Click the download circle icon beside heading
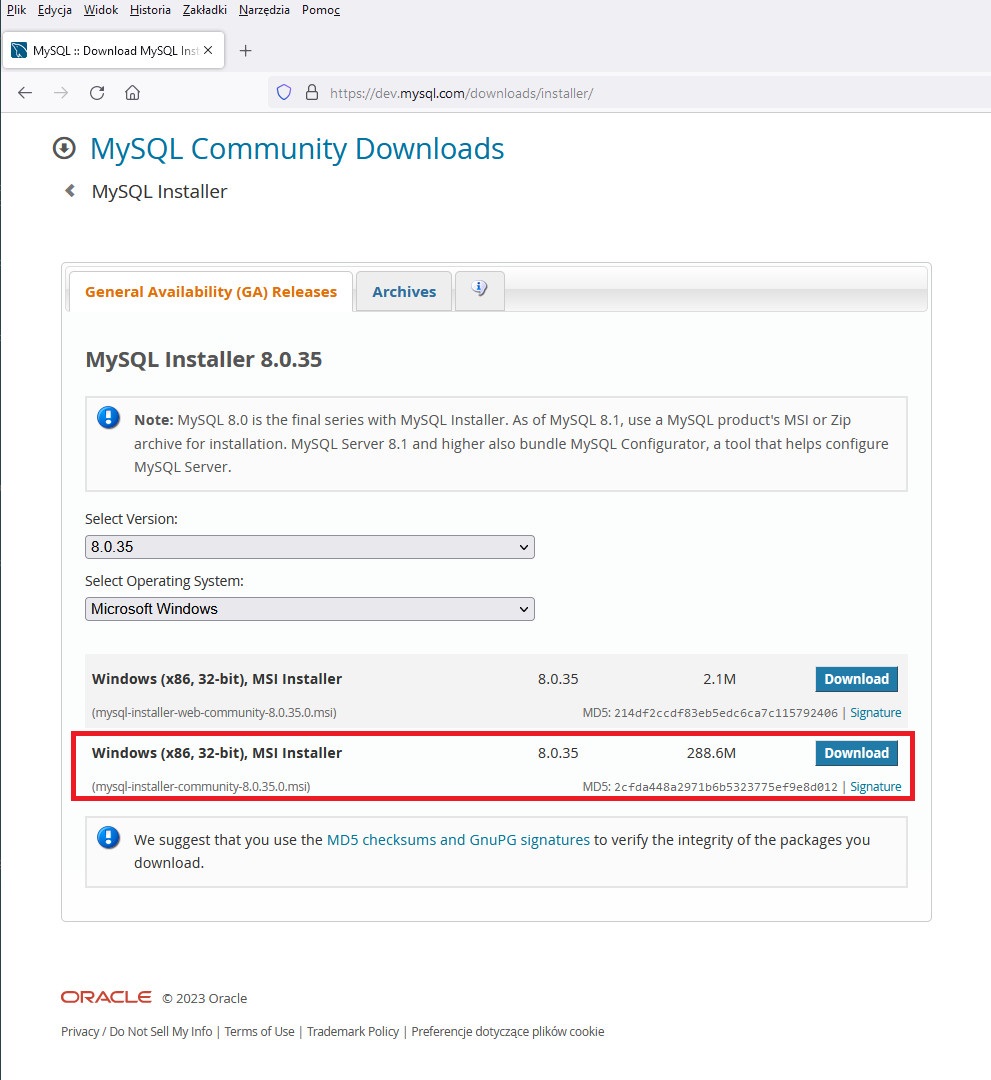This screenshot has width=991, height=1080. (x=64, y=148)
